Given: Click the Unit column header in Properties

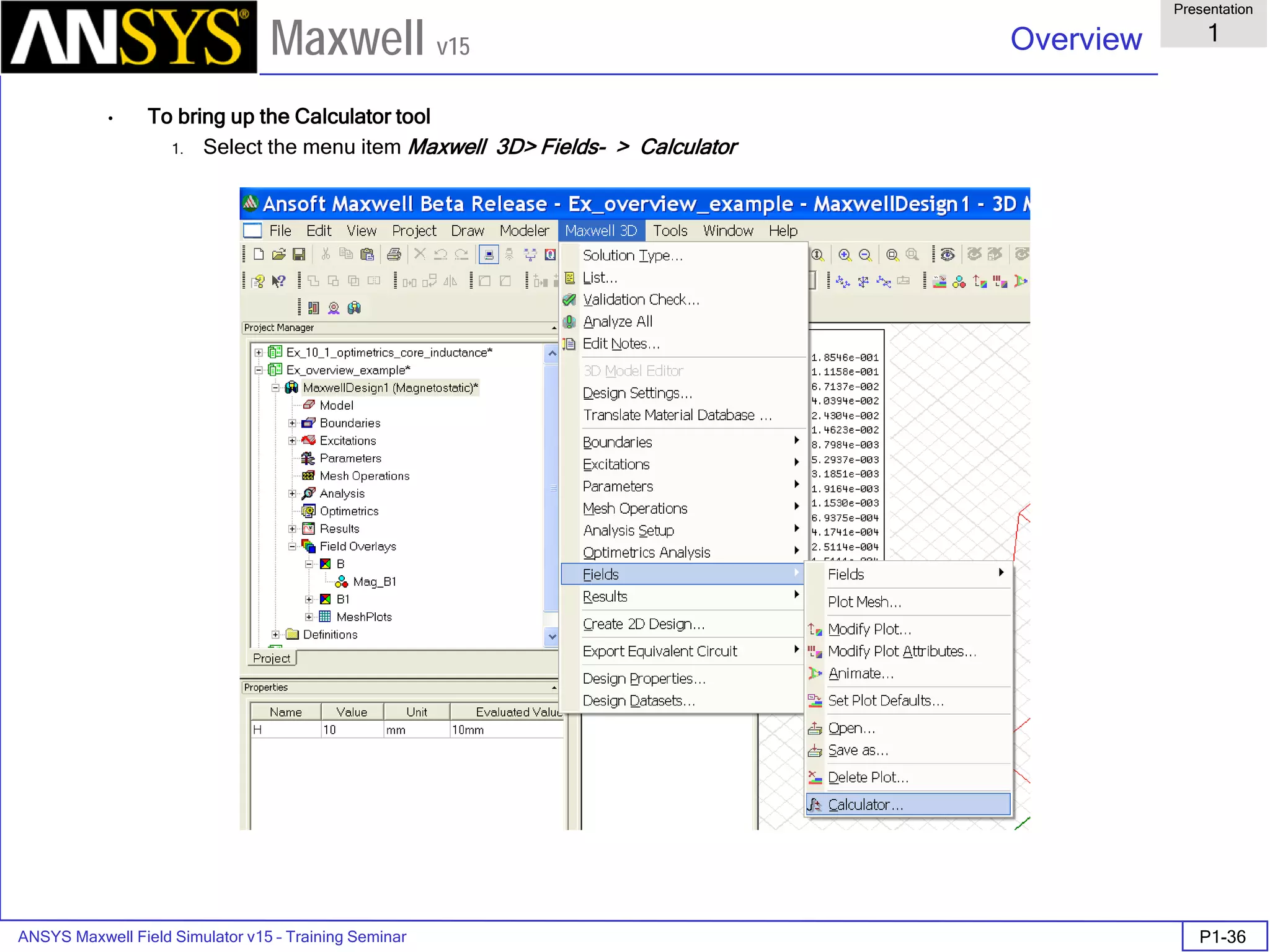Looking at the screenshot, I should (x=417, y=712).
